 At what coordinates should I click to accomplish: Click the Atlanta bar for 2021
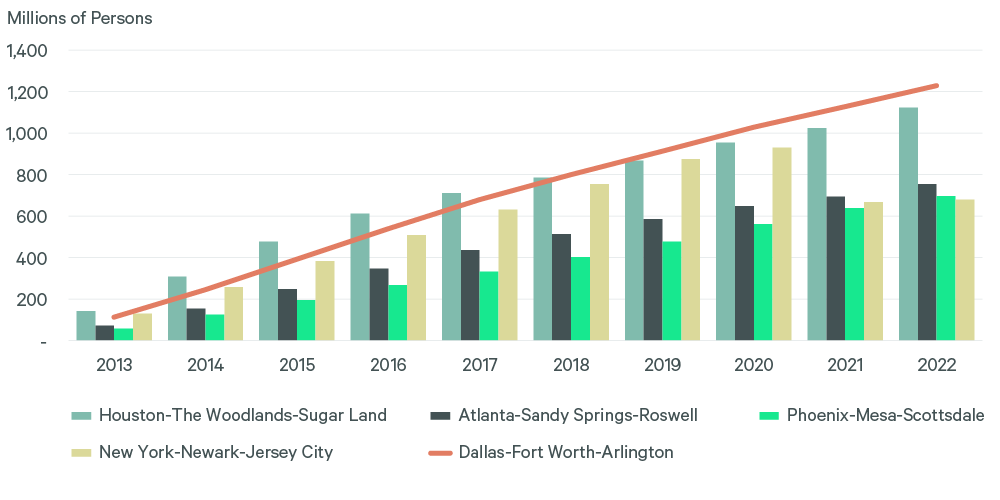coord(836,268)
